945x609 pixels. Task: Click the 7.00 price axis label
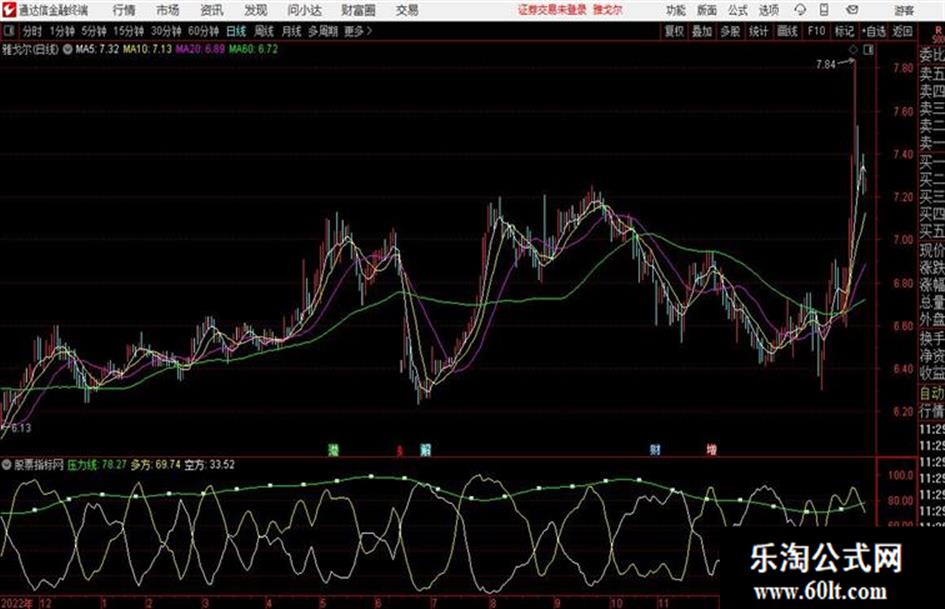[x=903, y=240]
